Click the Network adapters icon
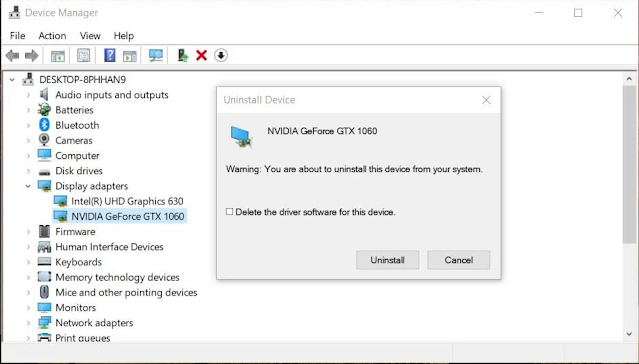The width and height of the screenshot is (639, 364). (x=44, y=322)
